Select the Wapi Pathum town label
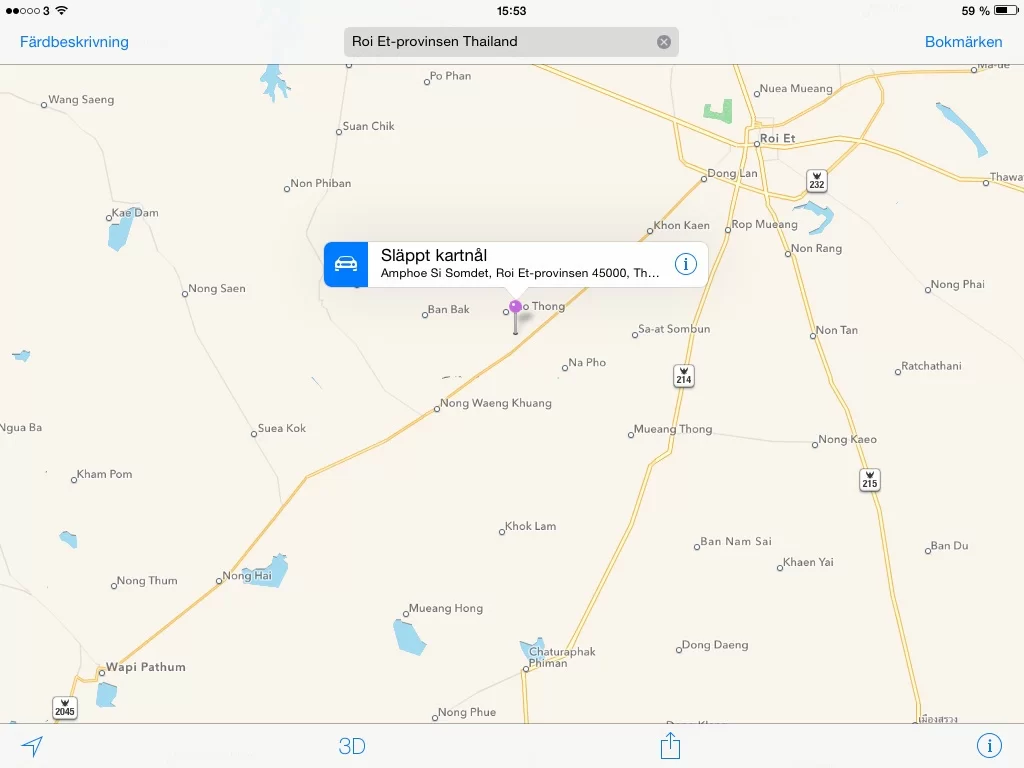This screenshot has height=768, width=1024. pos(146,667)
